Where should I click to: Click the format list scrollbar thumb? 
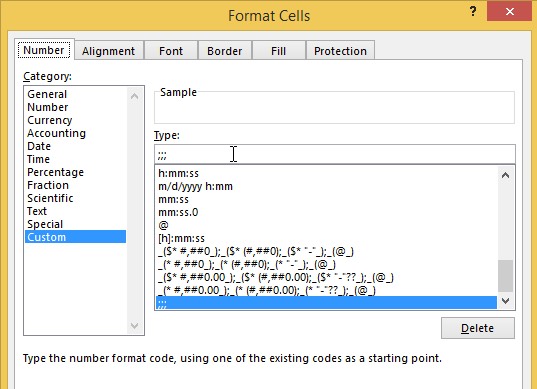pos(505,275)
